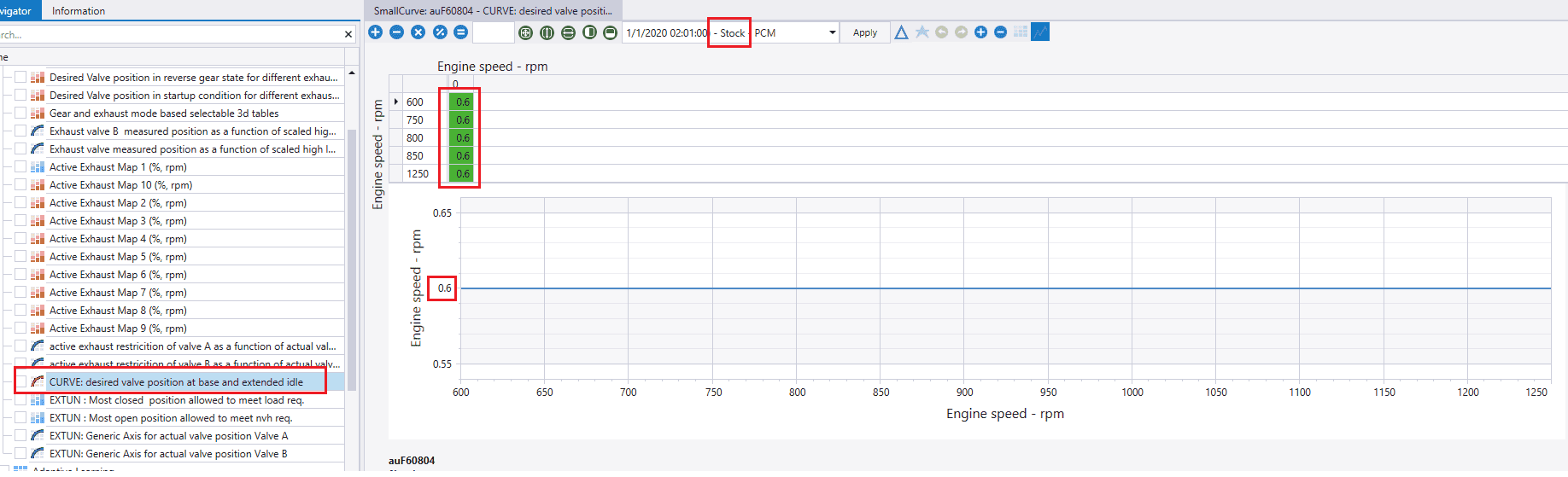
Task: Click the green vertical interpolate icon
Action: coord(547,32)
